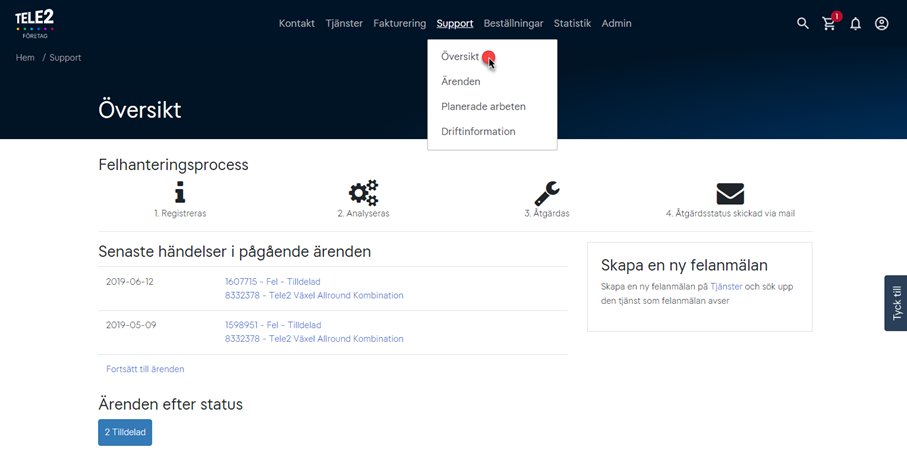Go to Hem breadcrumb
Viewport: 907px width, 453px height.
(25, 58)
